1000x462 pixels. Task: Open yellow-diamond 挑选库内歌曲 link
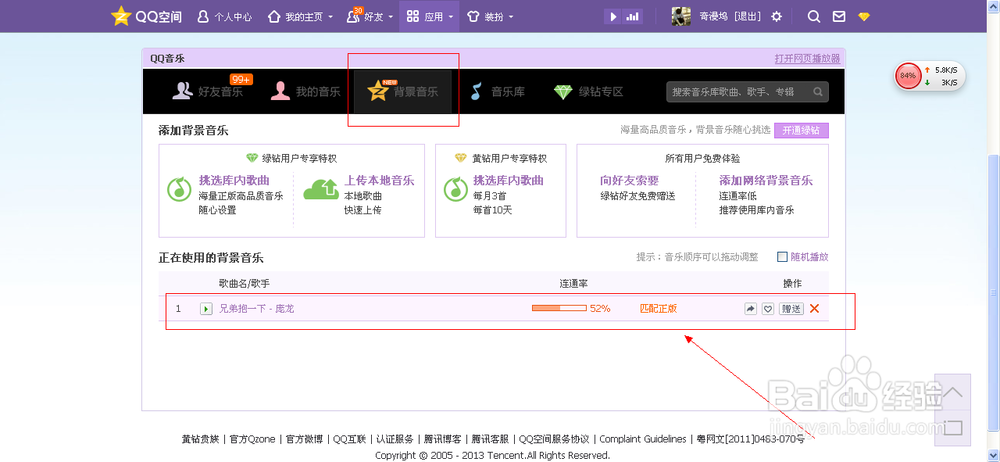508,181
